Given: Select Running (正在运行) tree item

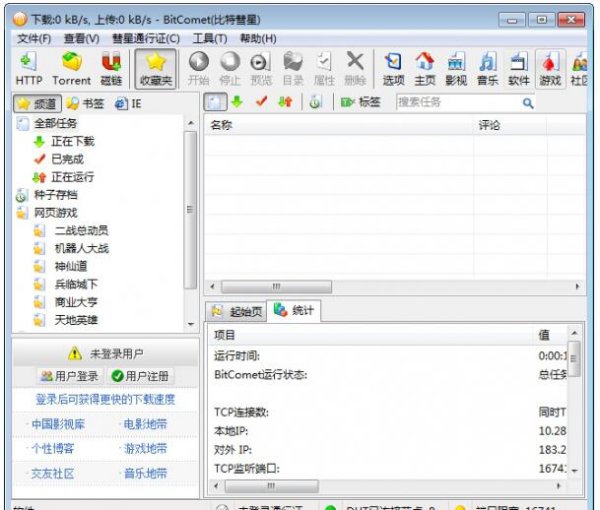Looking at the screenshot, I should tap(73, 177).
